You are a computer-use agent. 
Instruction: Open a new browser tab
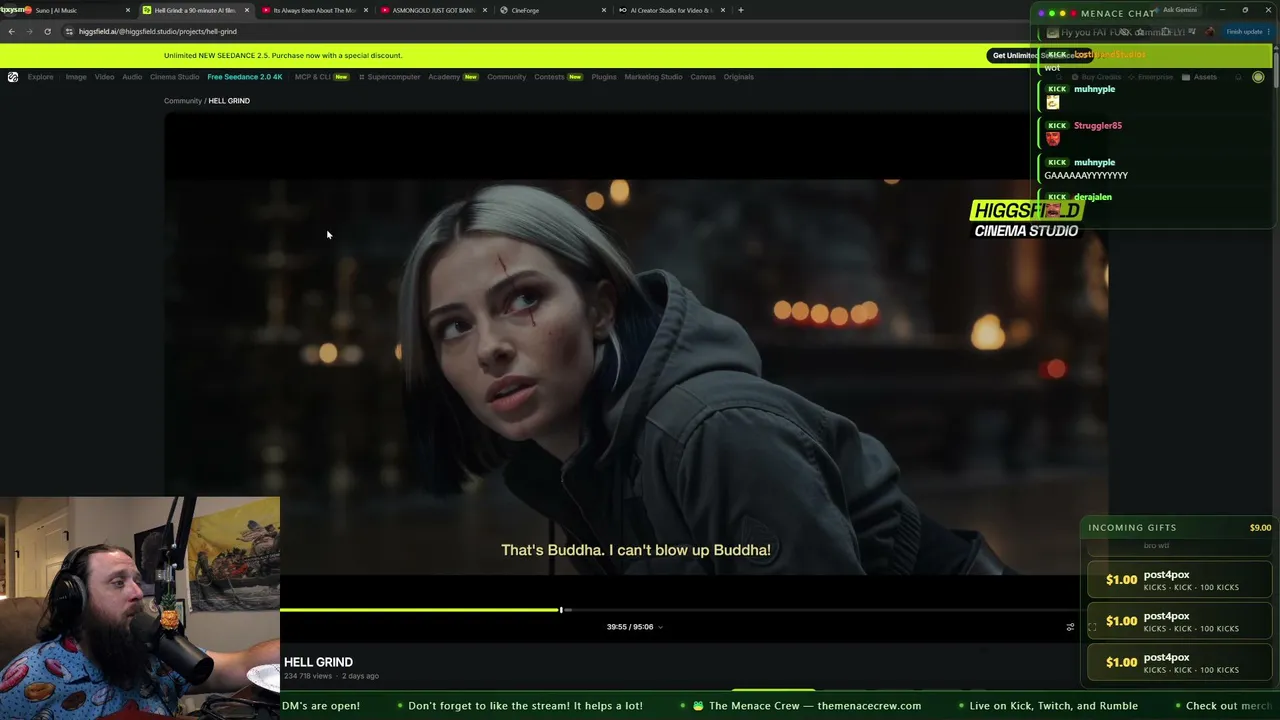pyautogui.click(x=740, y=10)
